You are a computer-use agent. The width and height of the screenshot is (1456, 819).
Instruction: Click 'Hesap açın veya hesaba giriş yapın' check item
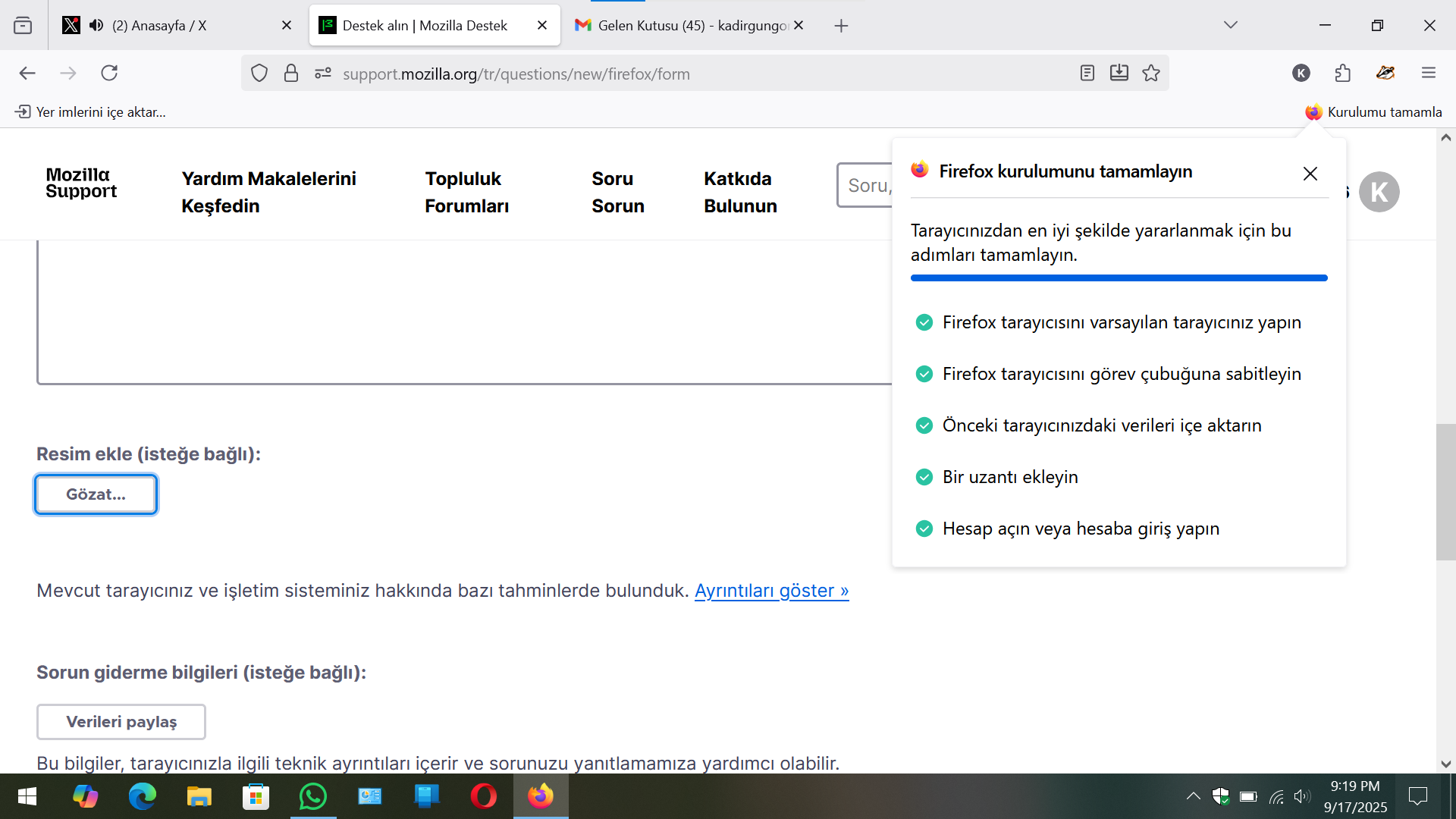coord(1080,529)
